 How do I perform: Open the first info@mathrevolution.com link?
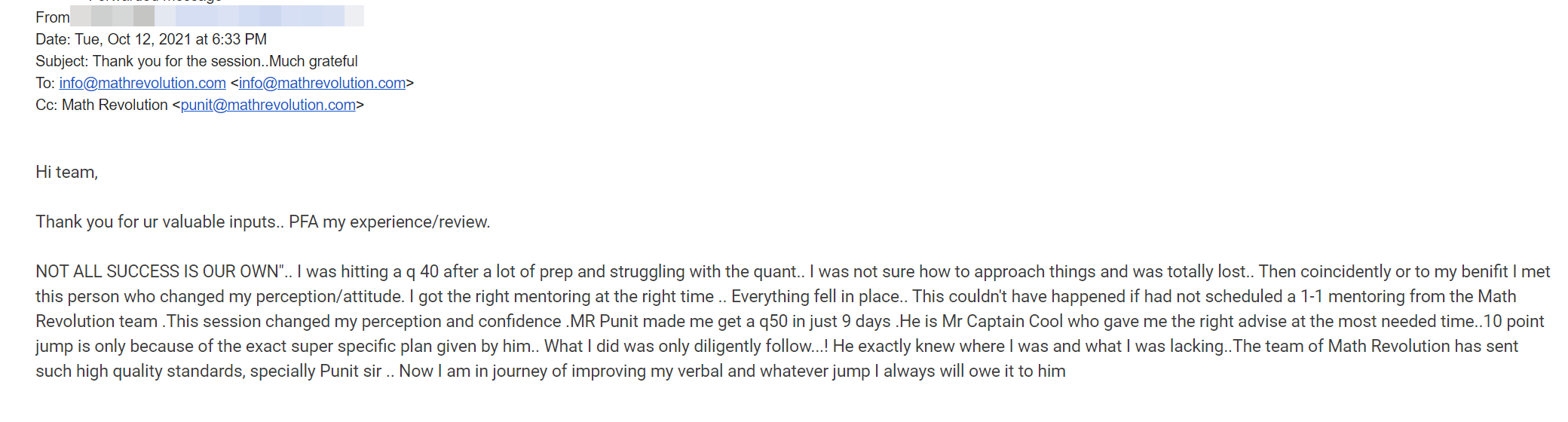[x=142, y=83]
